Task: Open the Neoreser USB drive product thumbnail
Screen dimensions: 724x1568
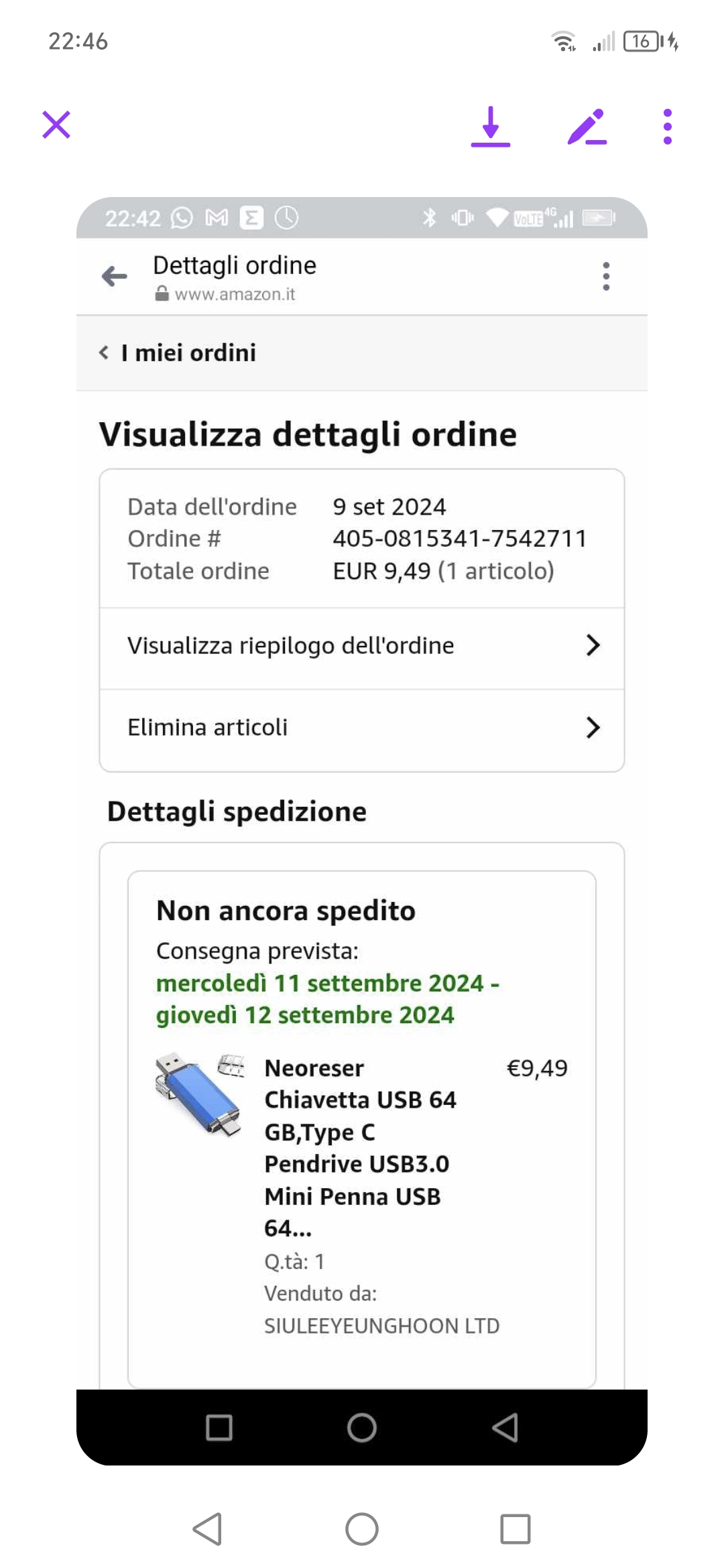Action: click(199, 1094)
